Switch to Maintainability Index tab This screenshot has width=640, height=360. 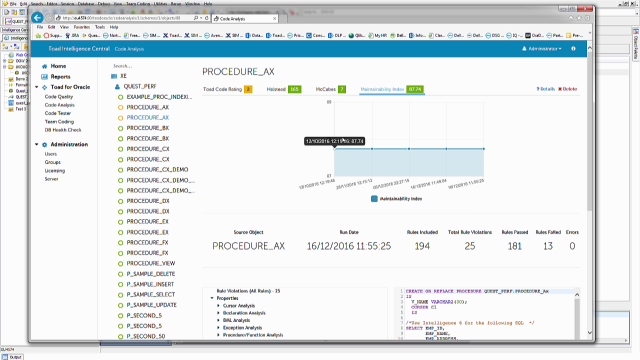pos(392,89)
